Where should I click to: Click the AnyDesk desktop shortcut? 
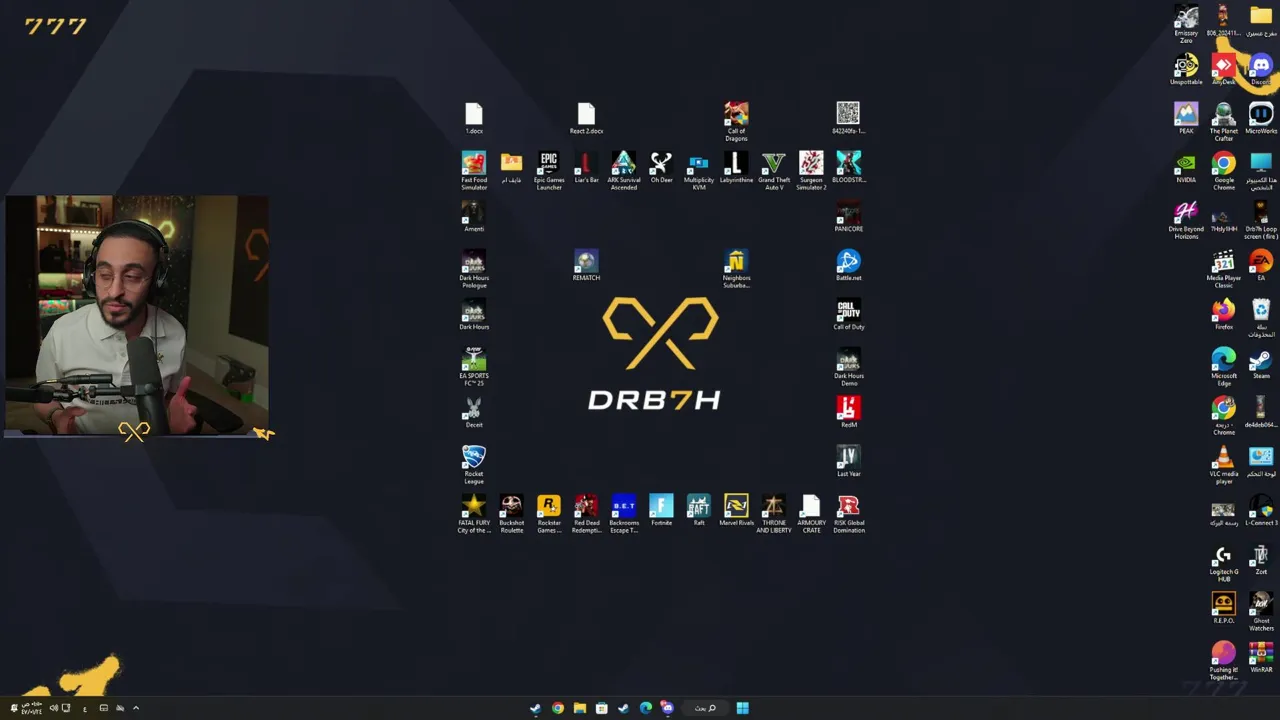[x=1223, y=69]
